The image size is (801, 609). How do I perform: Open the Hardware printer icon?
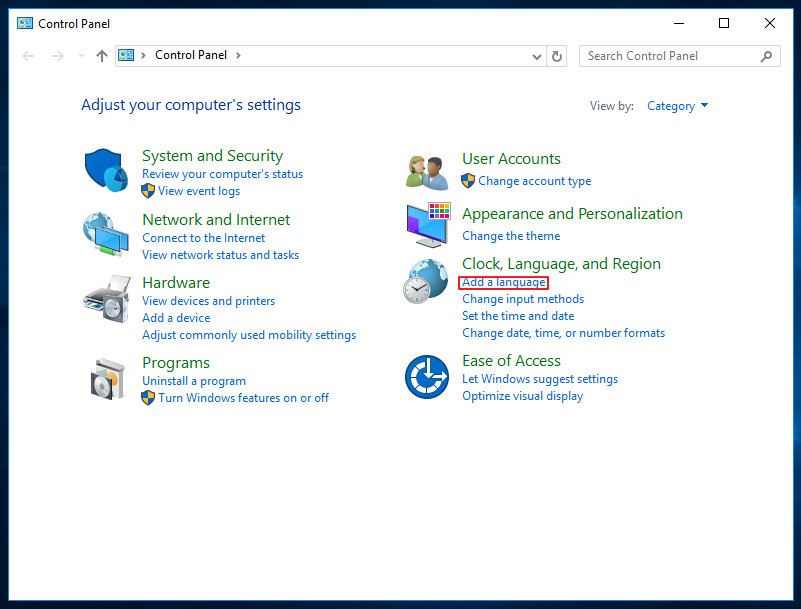pyautogui.click(x=106, y=299)
